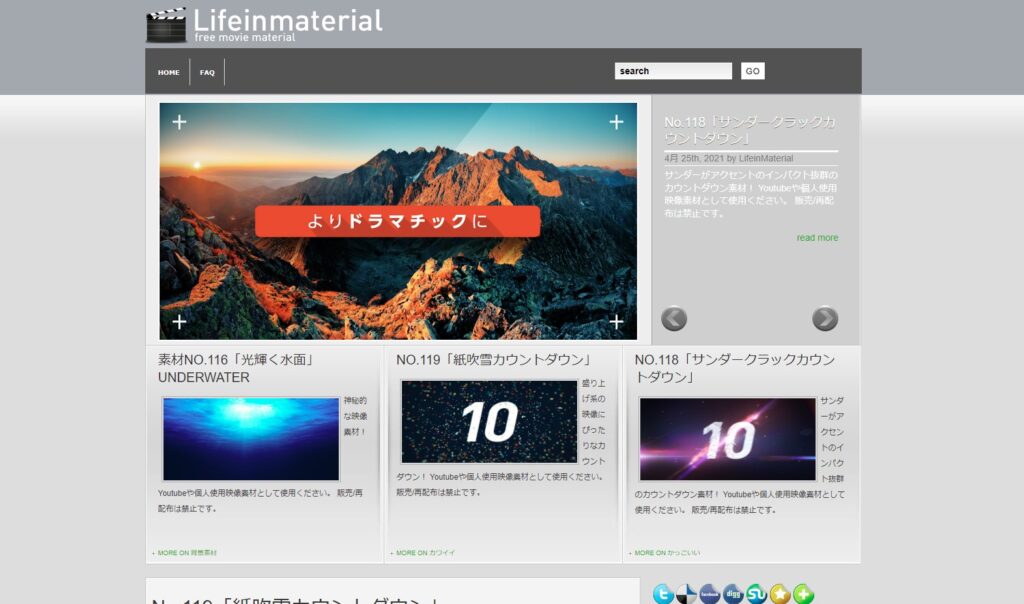Open the HOME menu item
This screenshot has width=1024, height=604.
169,72
